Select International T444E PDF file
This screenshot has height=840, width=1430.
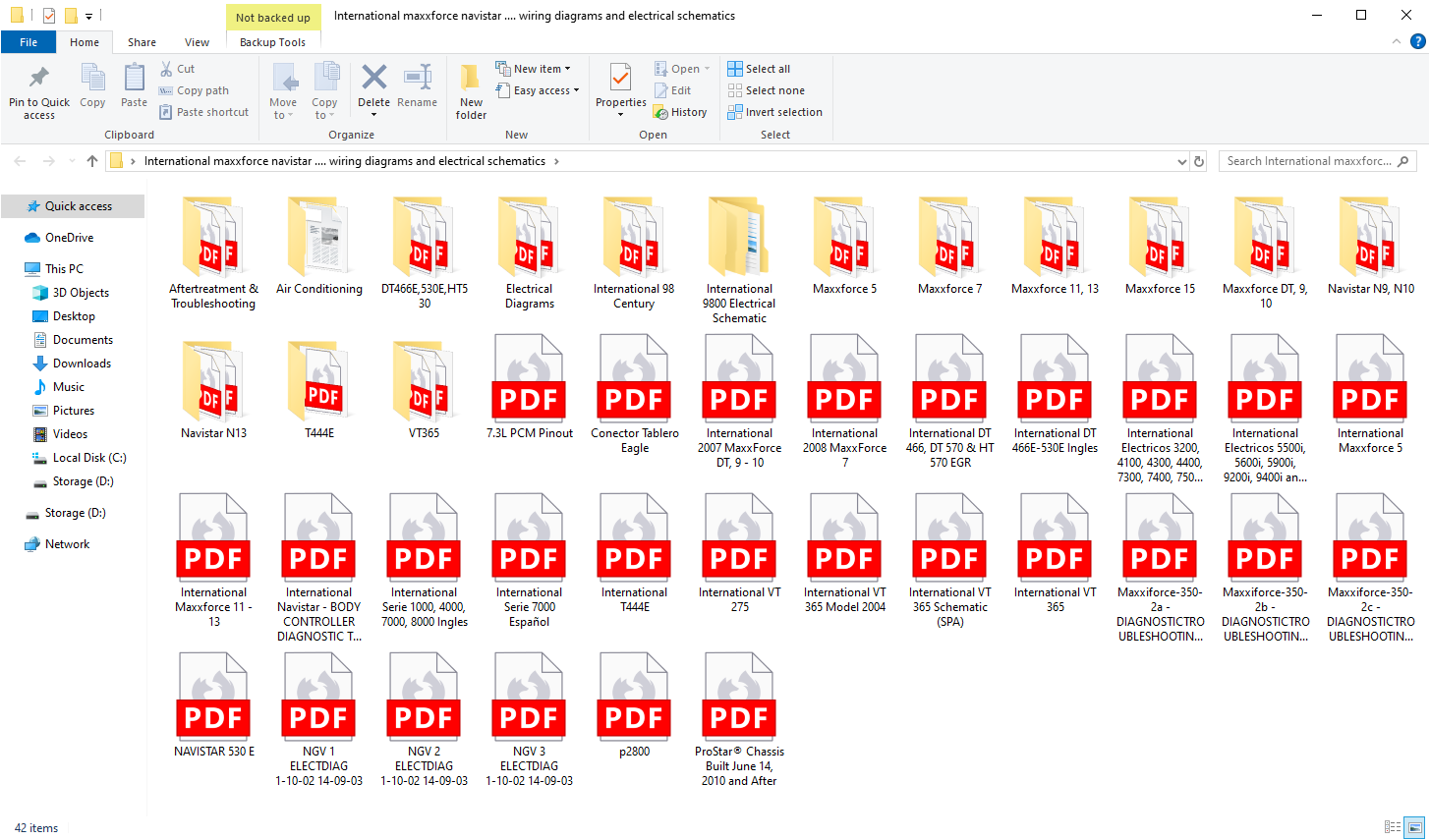[635, 552]
